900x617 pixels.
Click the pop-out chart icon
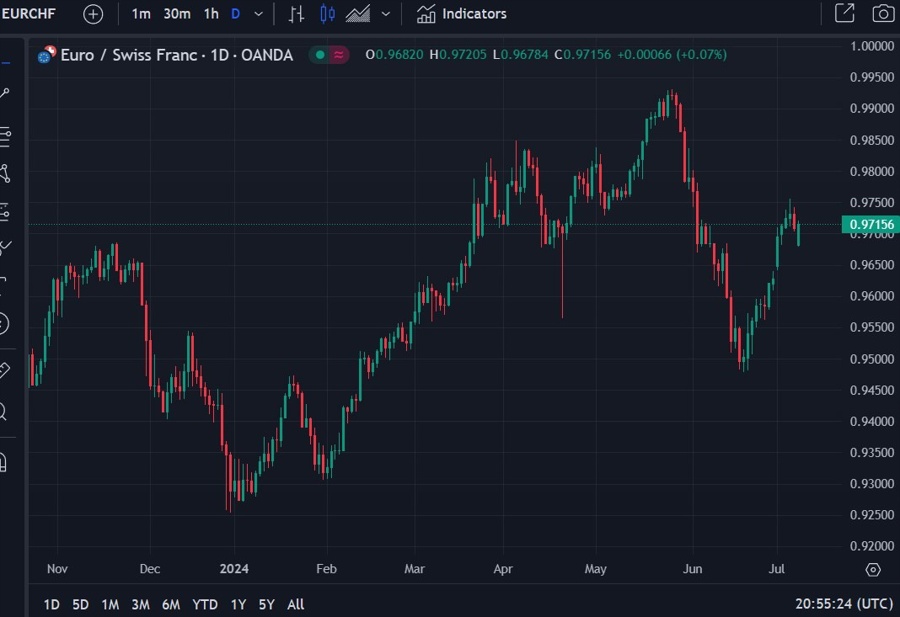coord(845,13)
